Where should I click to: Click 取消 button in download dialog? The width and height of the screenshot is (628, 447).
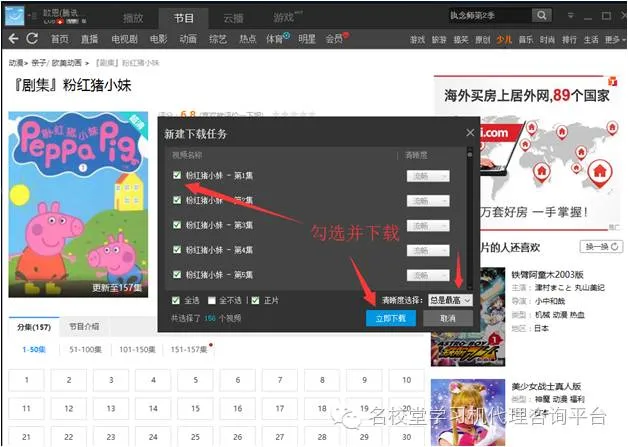[x=448, y=318]
